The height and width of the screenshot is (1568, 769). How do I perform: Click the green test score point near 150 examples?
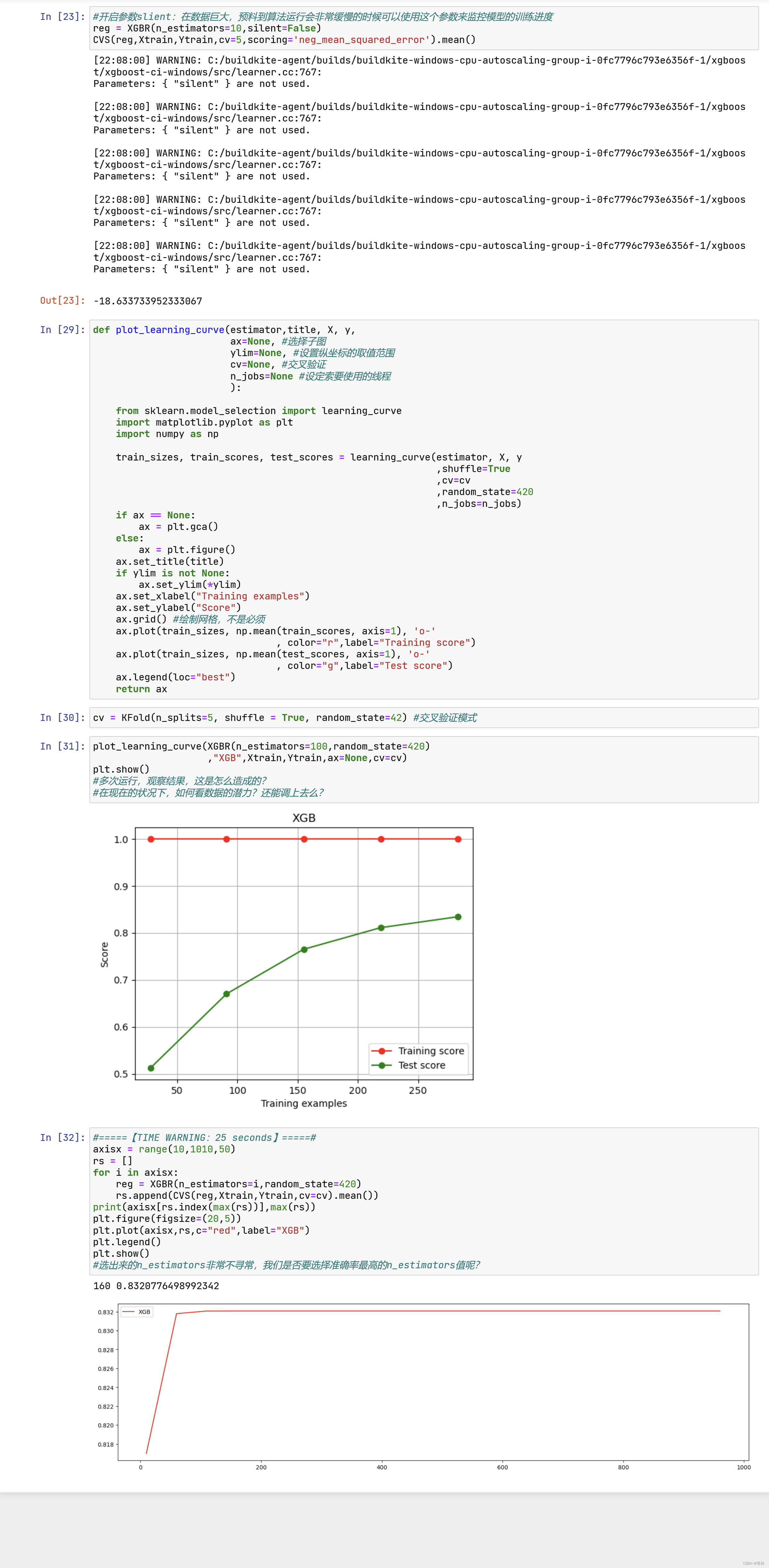click(304, 950)
